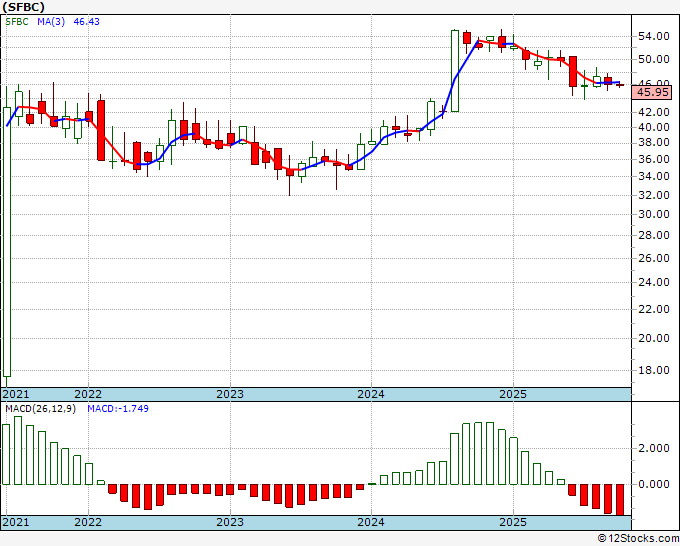Select 2022 on the price chart timeline
The width and height of the screenshot is (680, 546).
88,394
